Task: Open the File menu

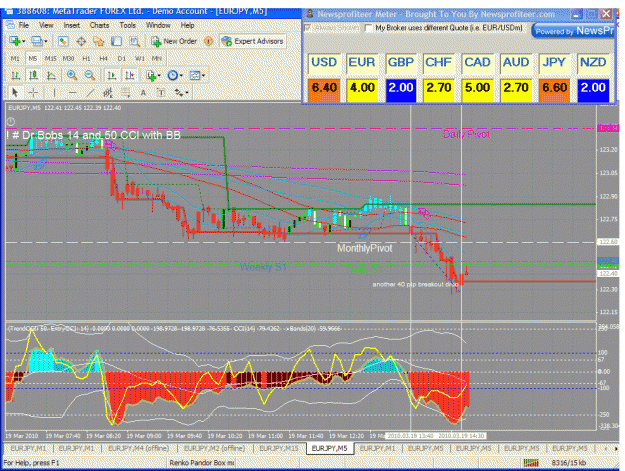Action: pos(24,25)
